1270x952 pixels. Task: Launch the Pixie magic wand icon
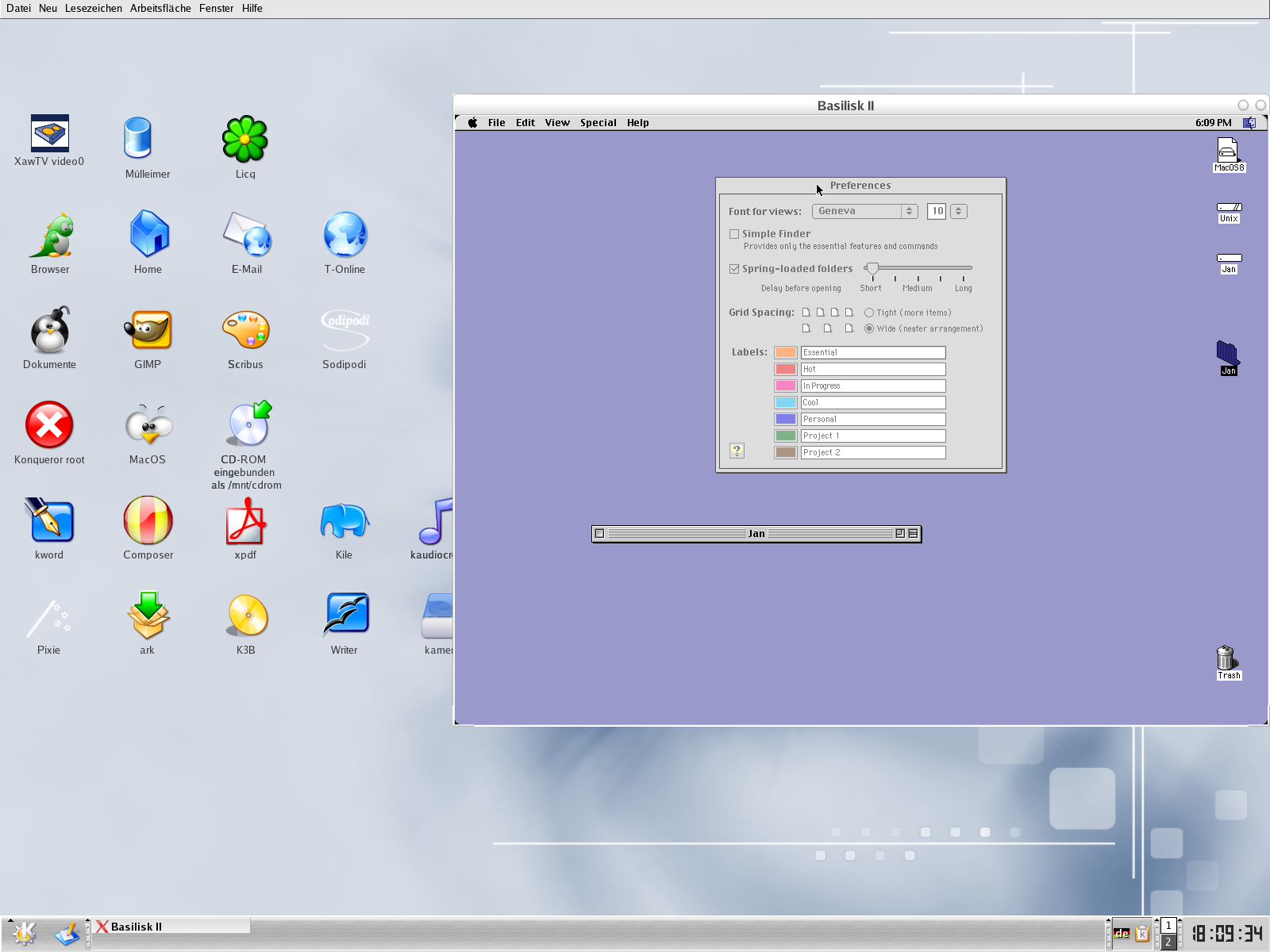point(49,617)
